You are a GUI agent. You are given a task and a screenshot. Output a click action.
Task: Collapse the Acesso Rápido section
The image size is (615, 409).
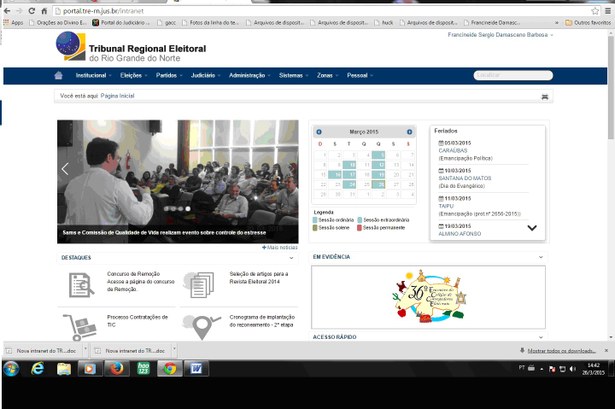pyautogui.click(x=541, y=337)
